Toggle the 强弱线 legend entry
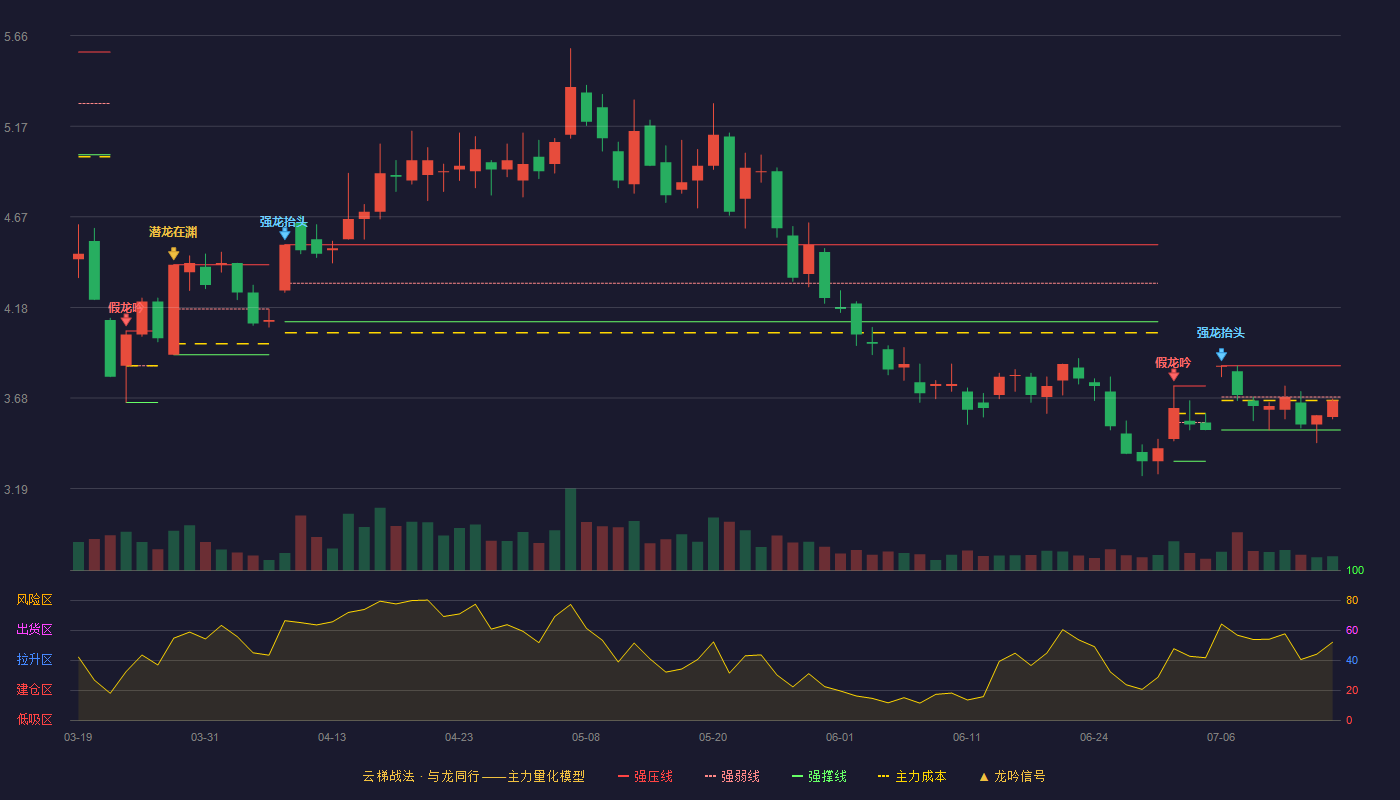The height and width of the screenshot is (800, 1400). point(732,776)
